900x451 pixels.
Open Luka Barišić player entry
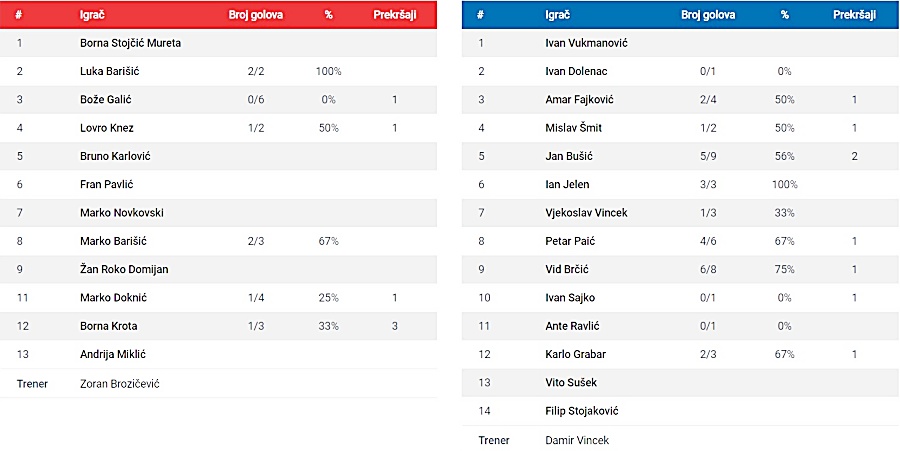pos(109,71)
